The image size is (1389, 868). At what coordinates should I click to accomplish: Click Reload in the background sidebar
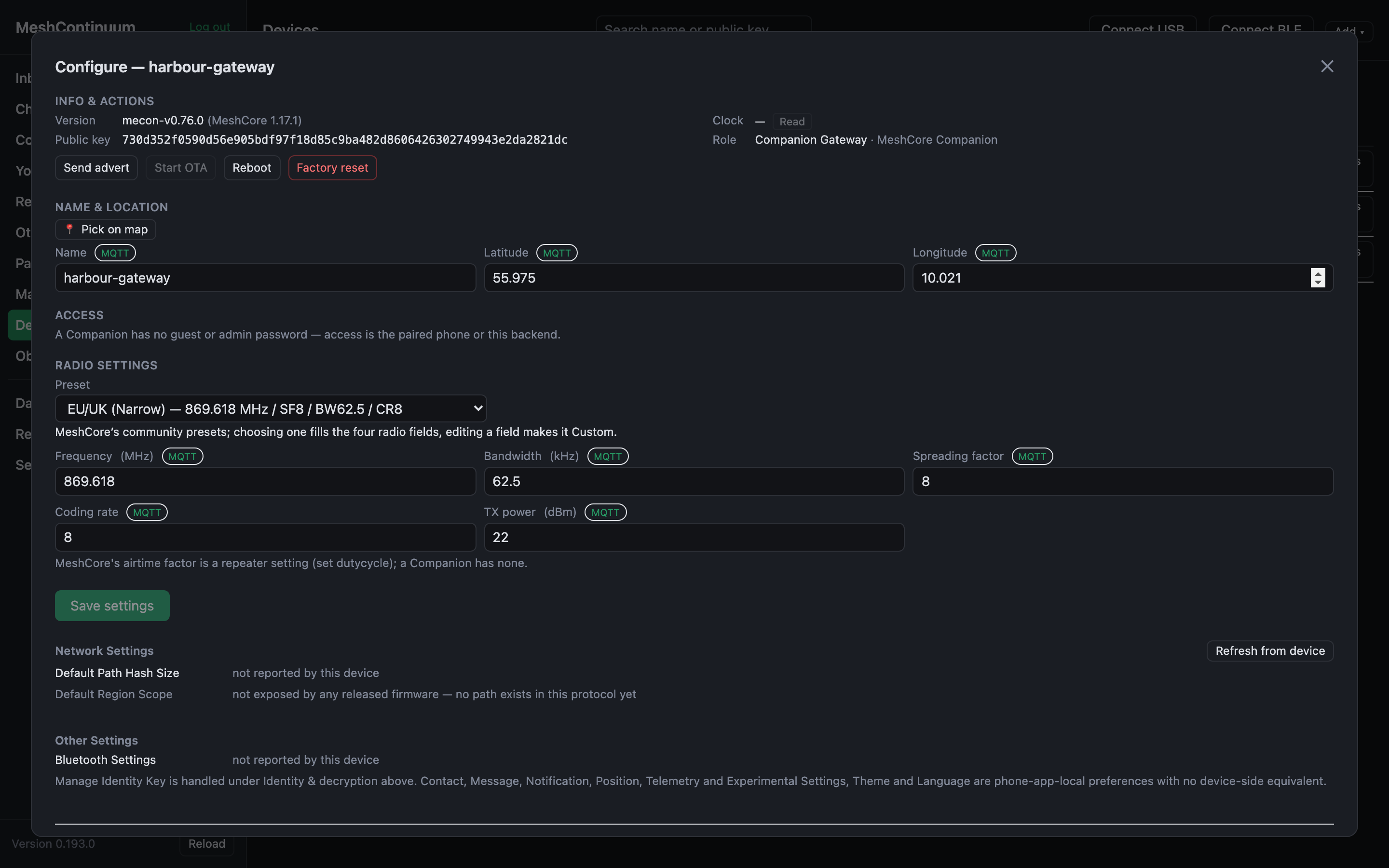pyautogui.click(x=206, y=844)
